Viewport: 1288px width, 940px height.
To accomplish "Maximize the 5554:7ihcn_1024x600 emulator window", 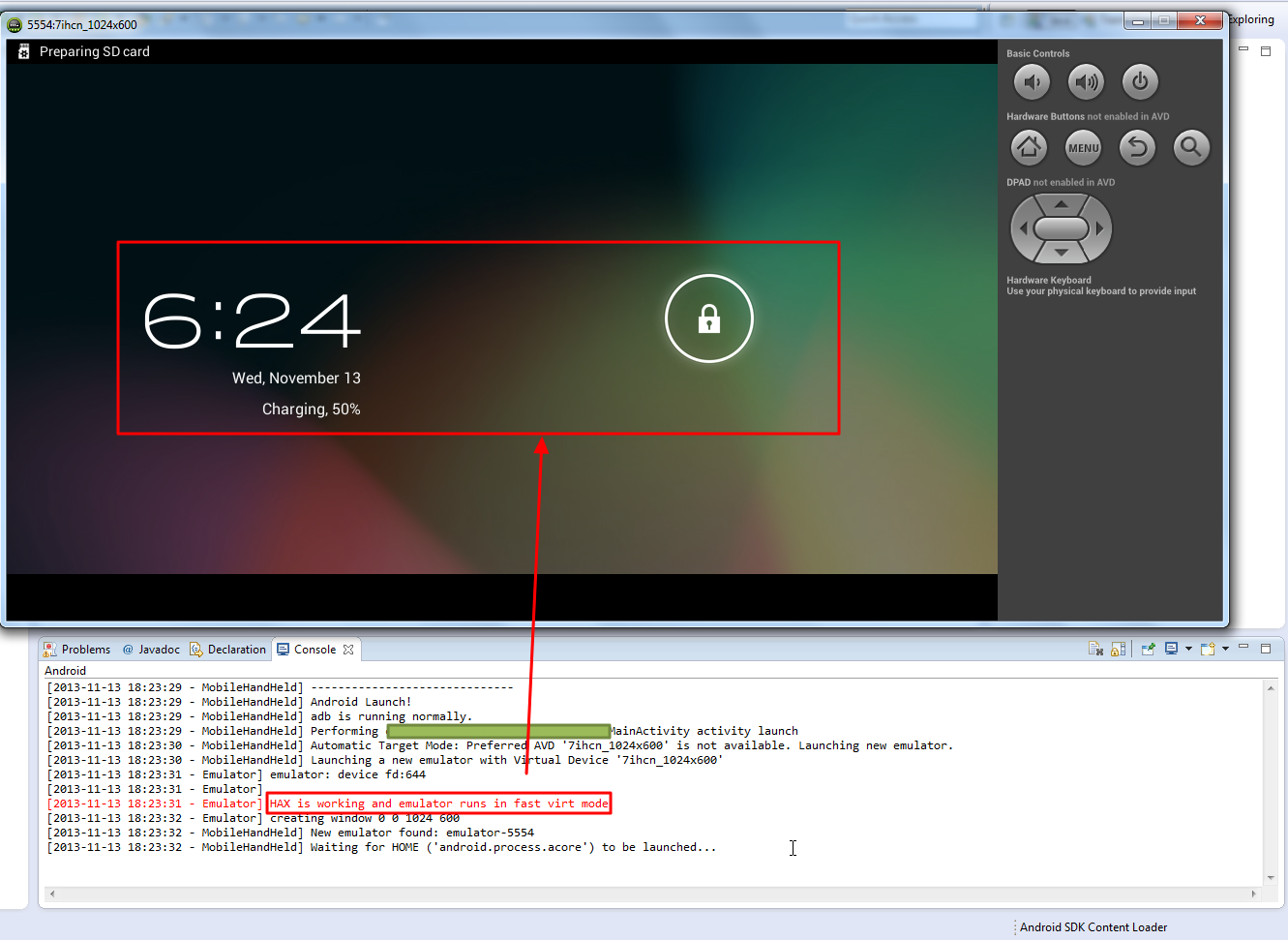I will [x=1165, y=20].
